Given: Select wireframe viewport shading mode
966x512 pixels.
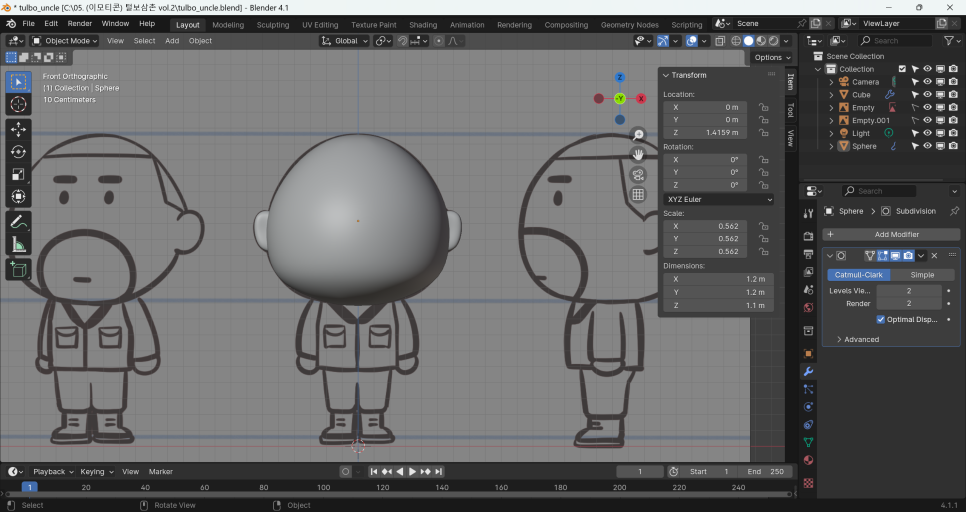Looking at the screenshot, I should pos(736,41).
